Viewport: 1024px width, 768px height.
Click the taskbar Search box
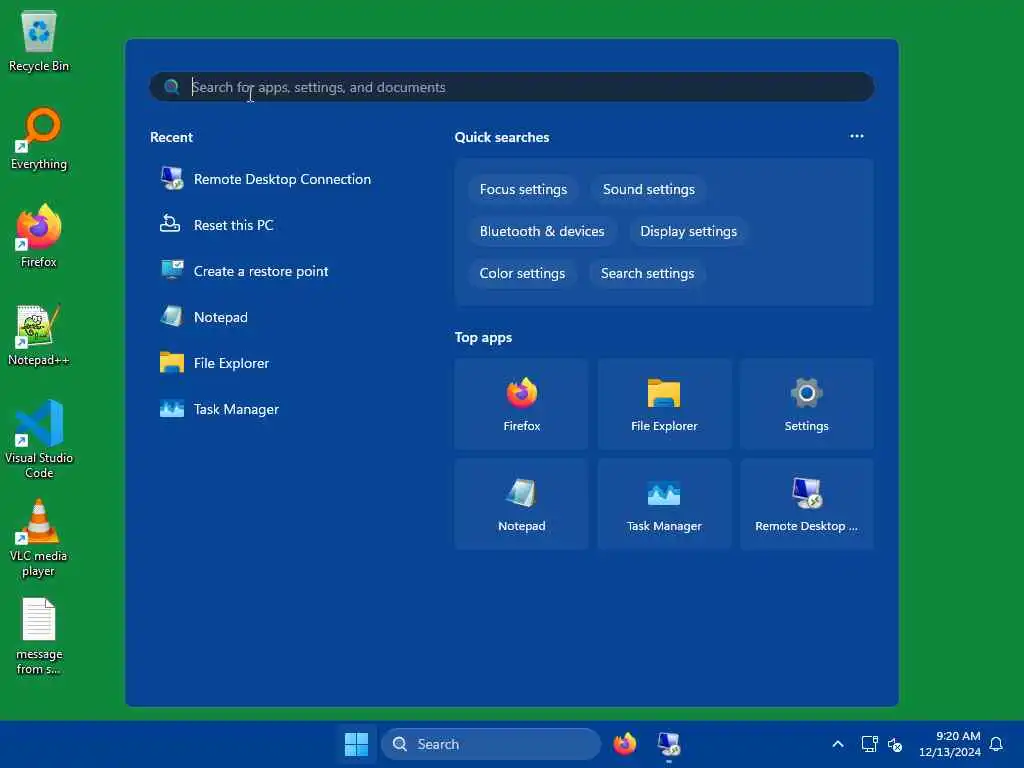(490, 744)
